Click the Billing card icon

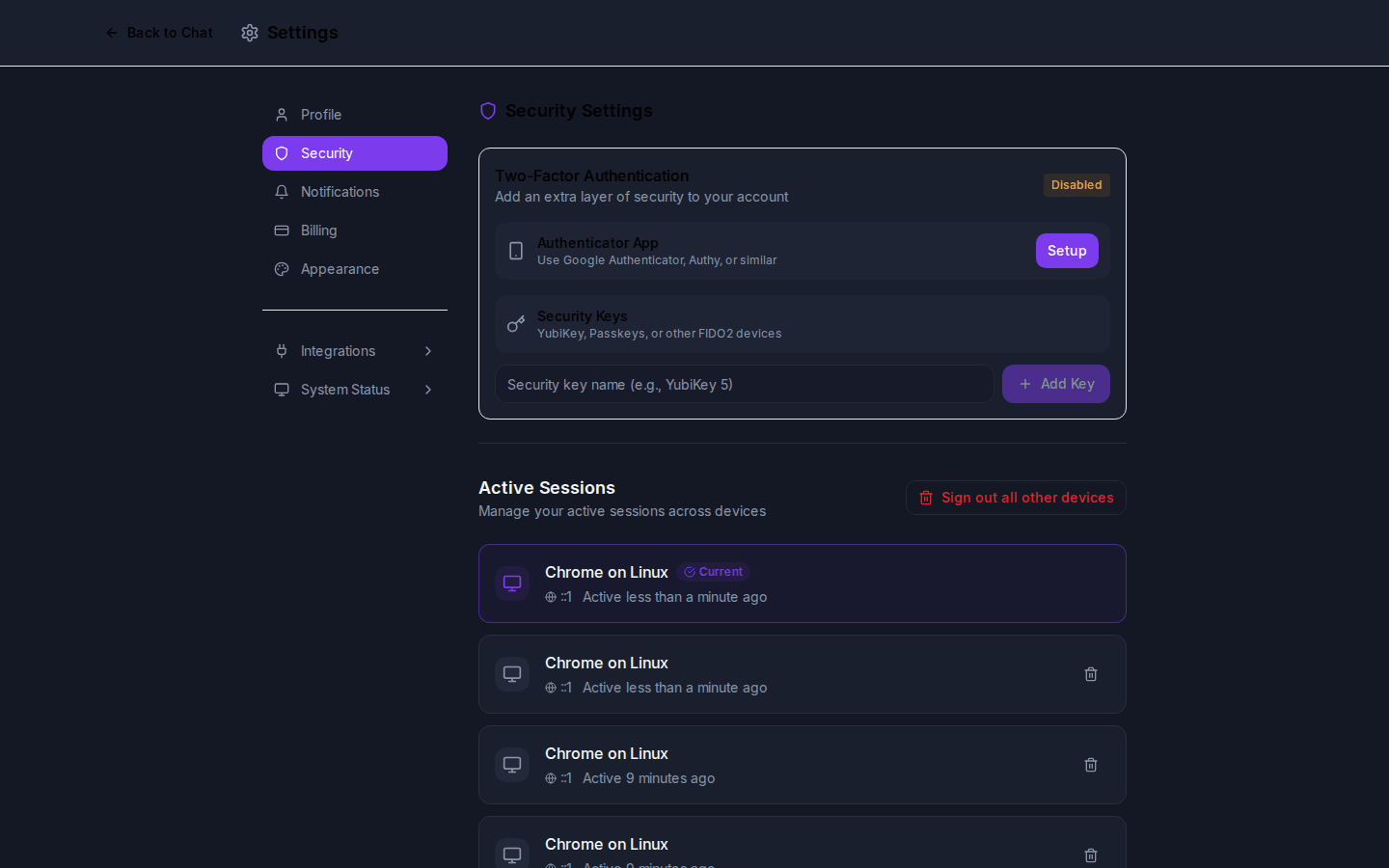(282, 231)
